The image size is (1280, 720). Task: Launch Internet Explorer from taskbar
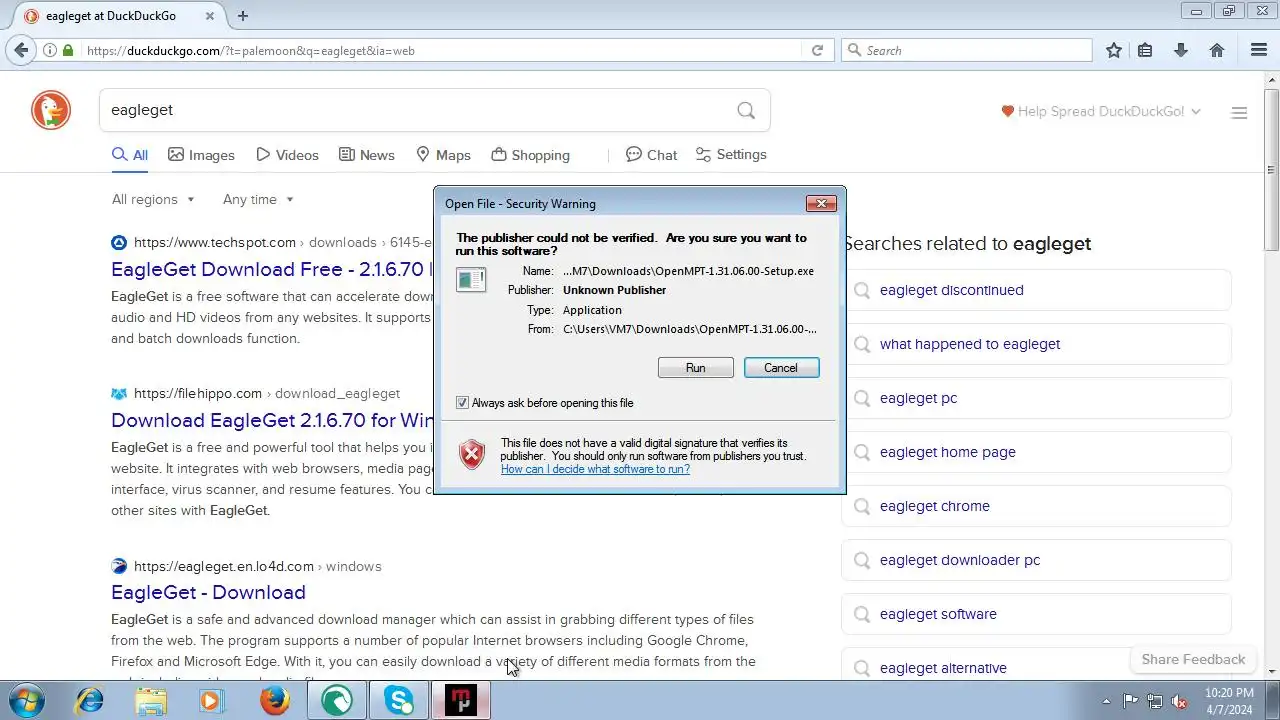pyautogui.click(x=90, y=701)
